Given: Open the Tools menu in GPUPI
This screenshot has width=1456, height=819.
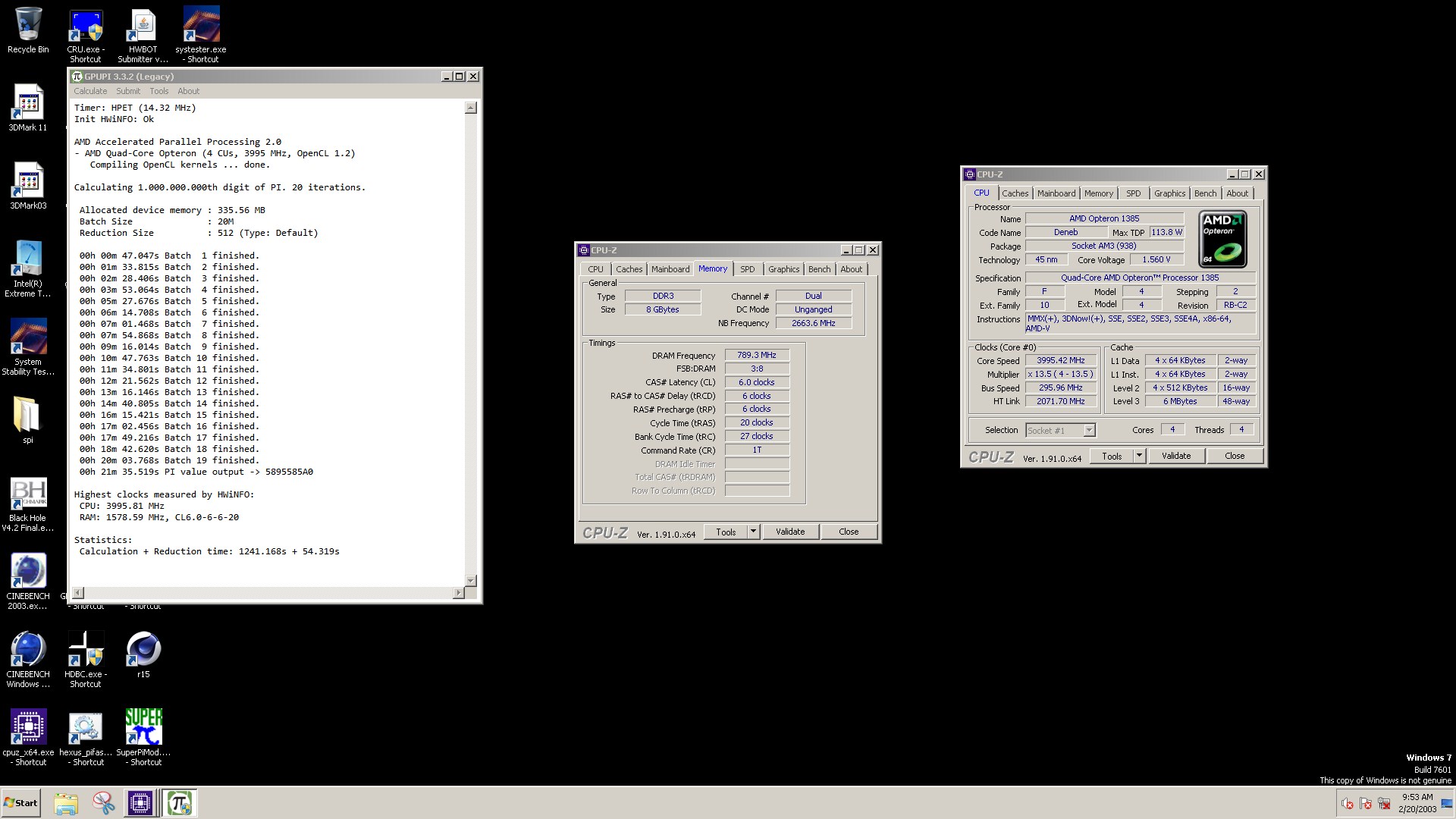Looking at the screenshot, I should [x=159, y=91].
